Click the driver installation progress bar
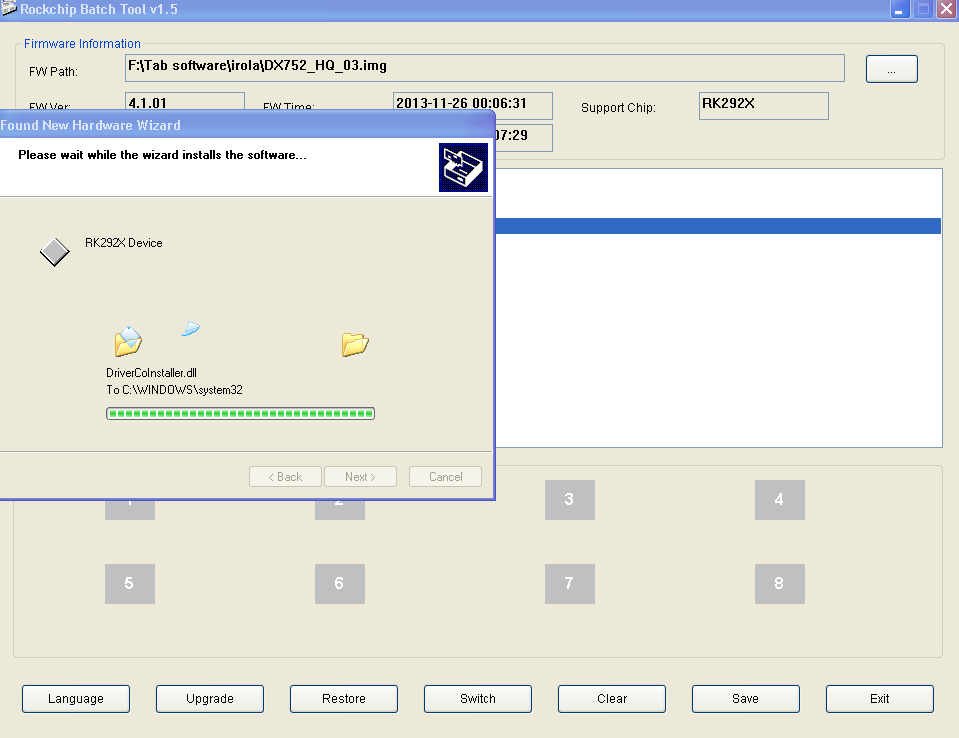 [240, 413]
